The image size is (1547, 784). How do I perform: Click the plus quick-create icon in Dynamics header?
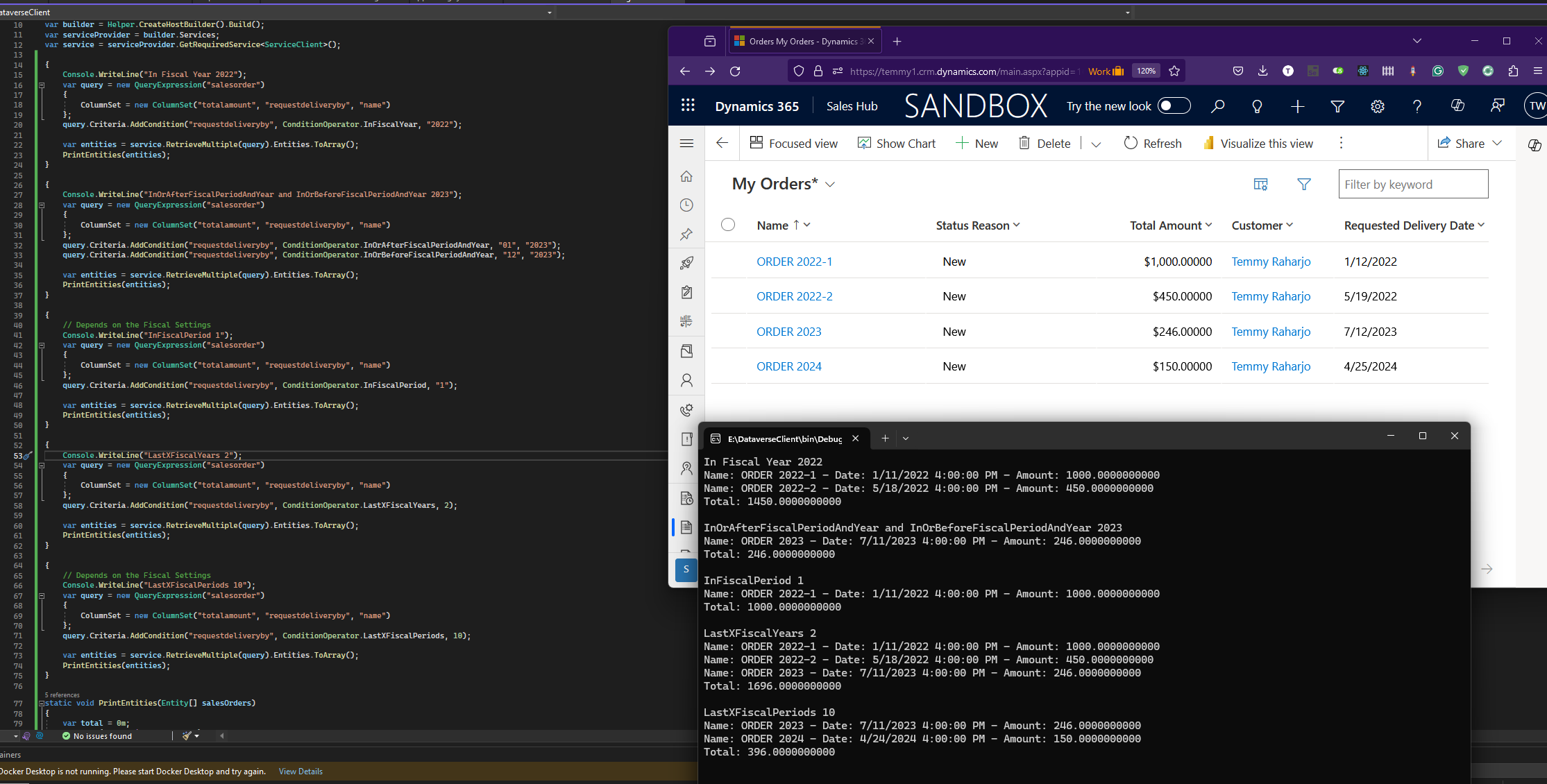(1297, 106)
